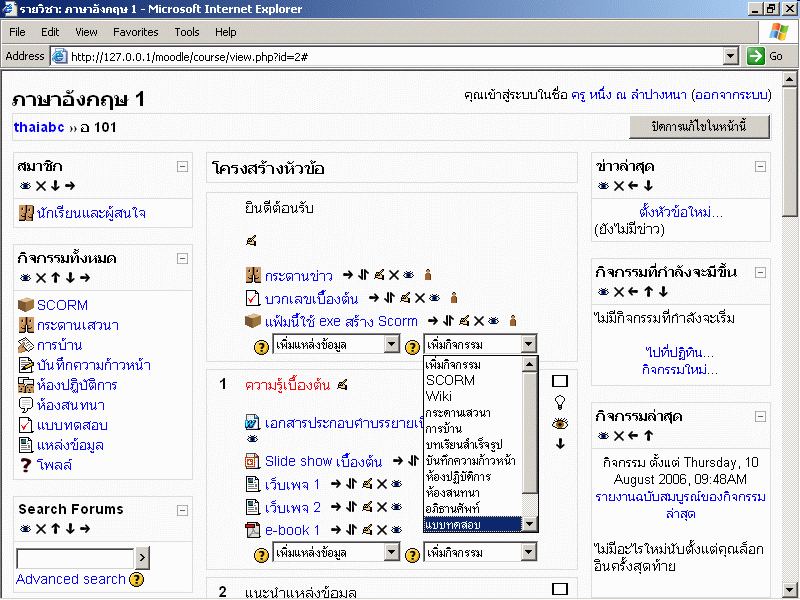Click the indent right arrow for e-book 1
This screenshot has height=600, width=800.
coord(337,530)
